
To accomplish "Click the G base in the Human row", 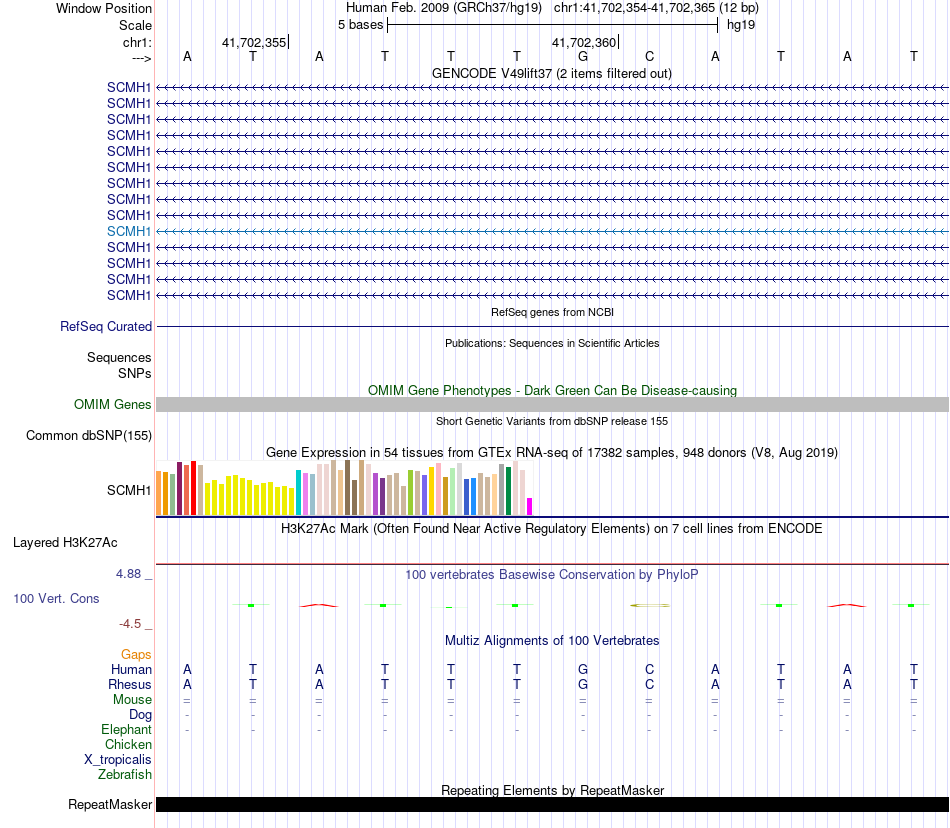I will click(x=583, y=669).
